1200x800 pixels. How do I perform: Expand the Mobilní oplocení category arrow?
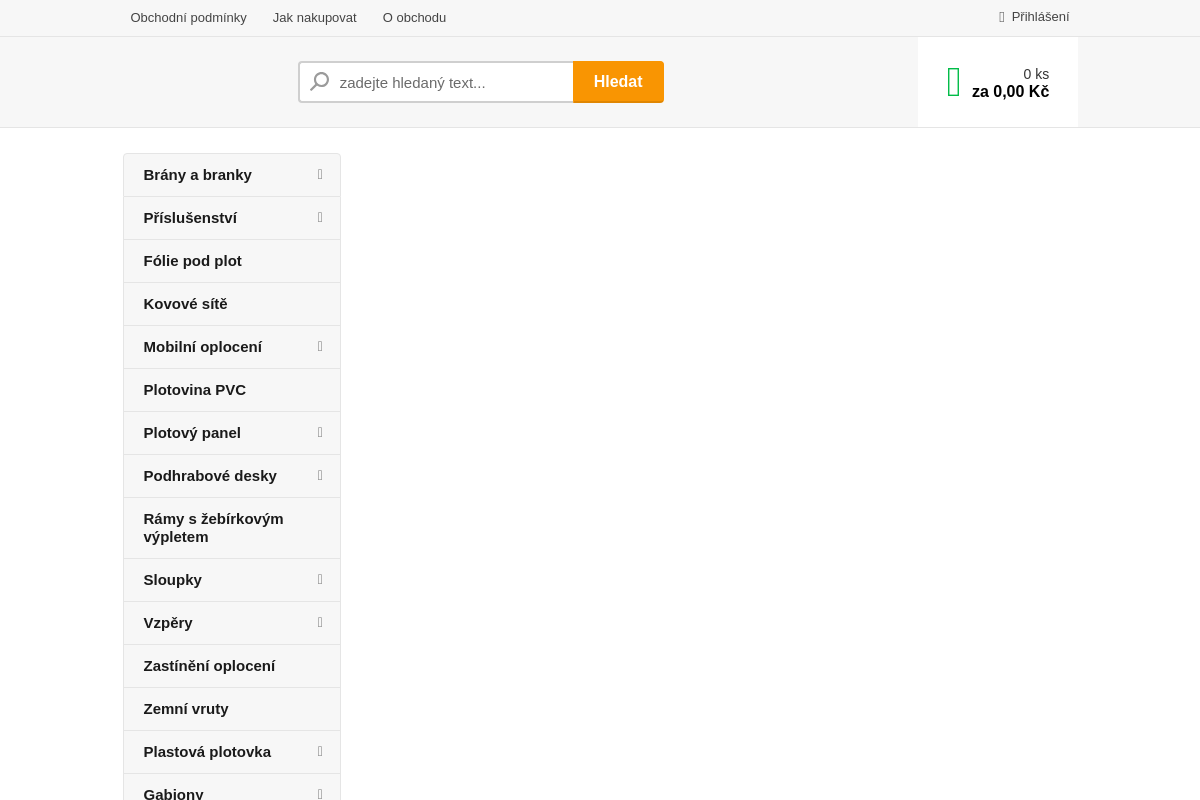320,347
